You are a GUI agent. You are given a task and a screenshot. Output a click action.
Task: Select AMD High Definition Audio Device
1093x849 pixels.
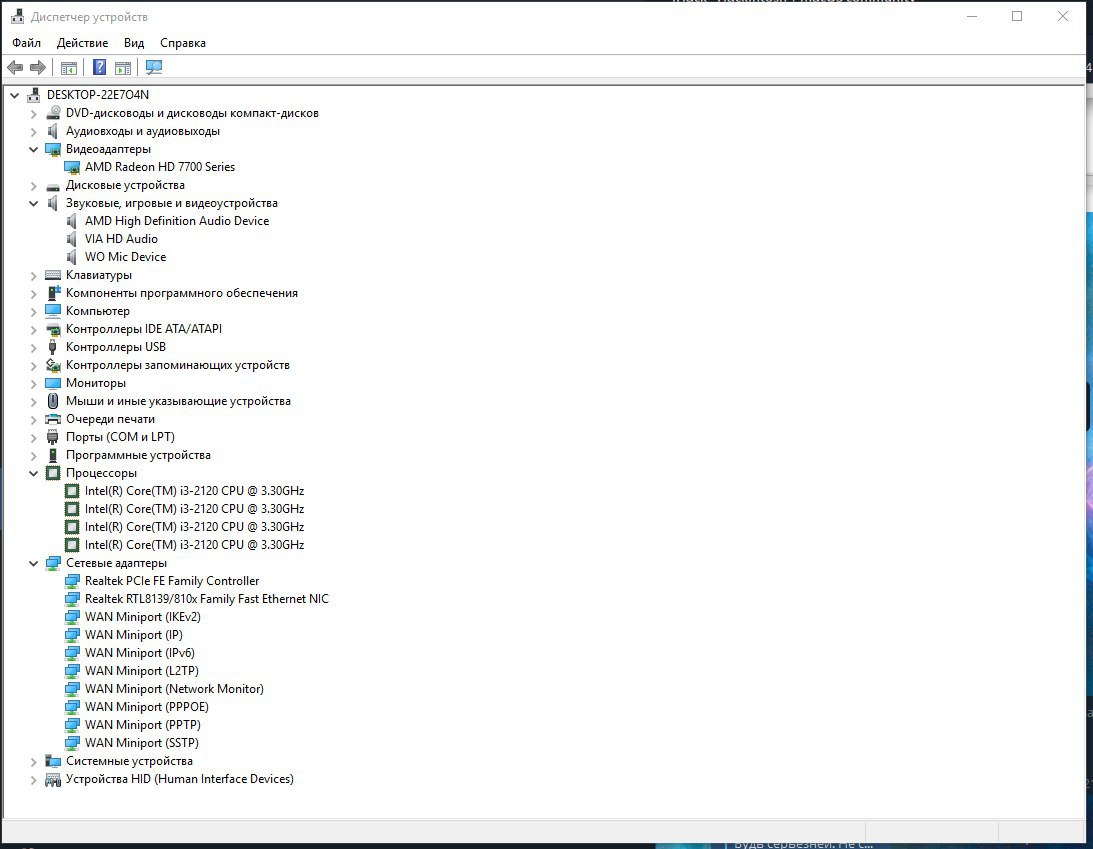coord(177,221)
